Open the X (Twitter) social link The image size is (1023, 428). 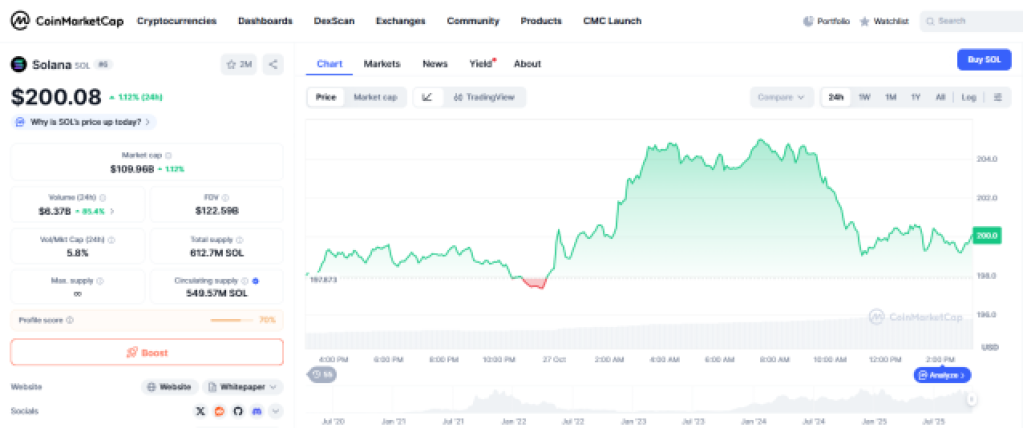tap(201, 411)
